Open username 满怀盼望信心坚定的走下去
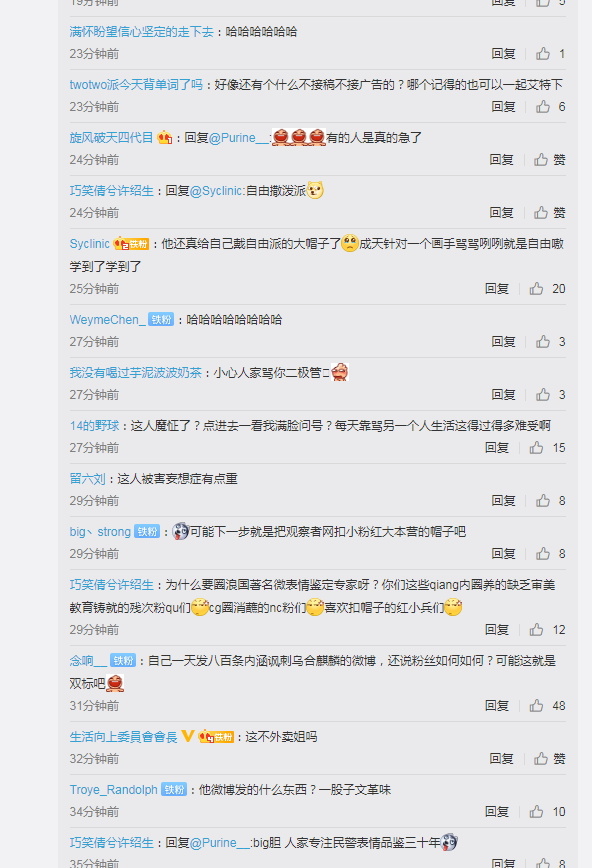The height and width of the screenshot is (868, 592). (142, 32)
